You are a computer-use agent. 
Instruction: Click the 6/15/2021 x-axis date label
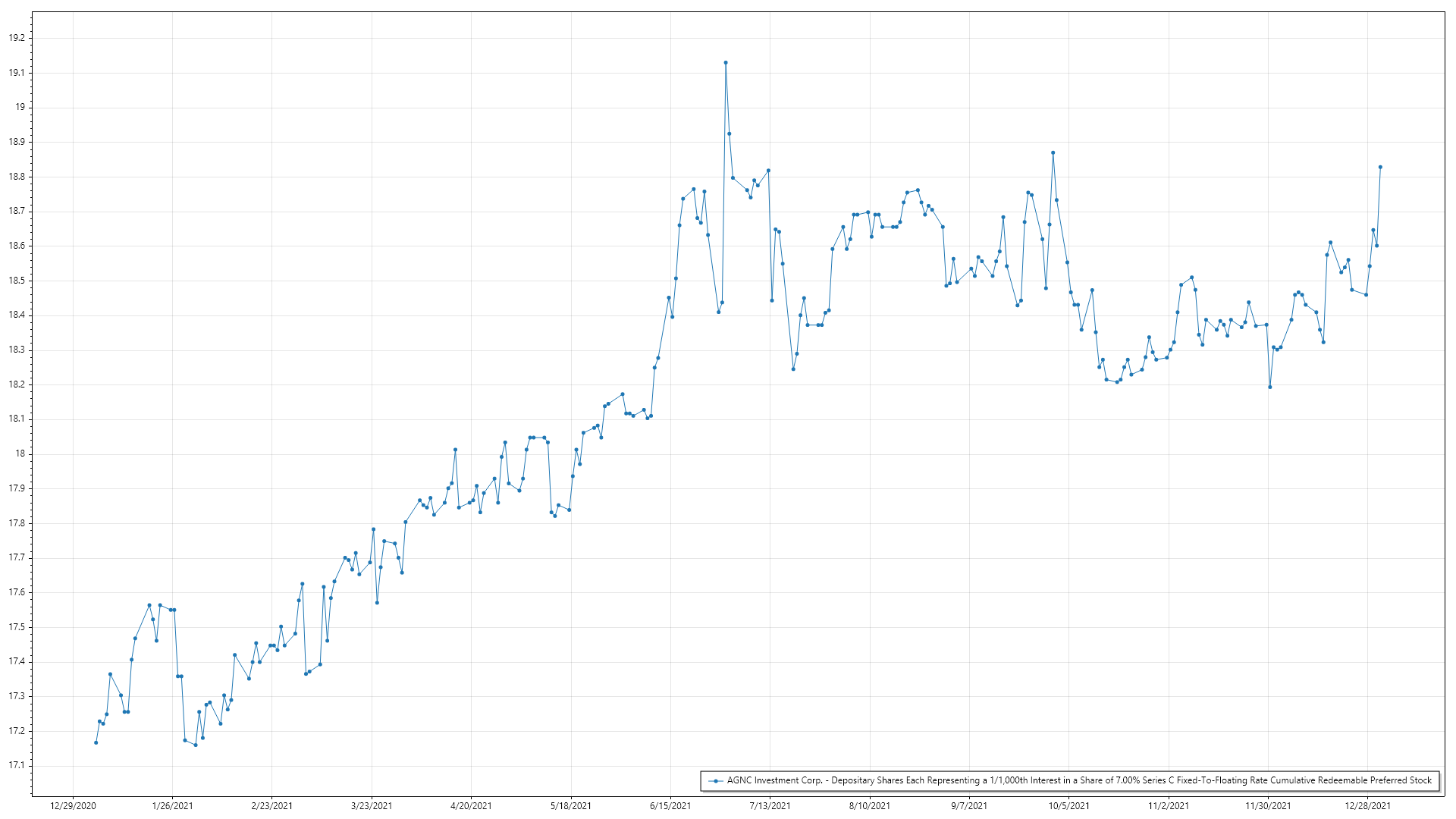pos(670,805)
